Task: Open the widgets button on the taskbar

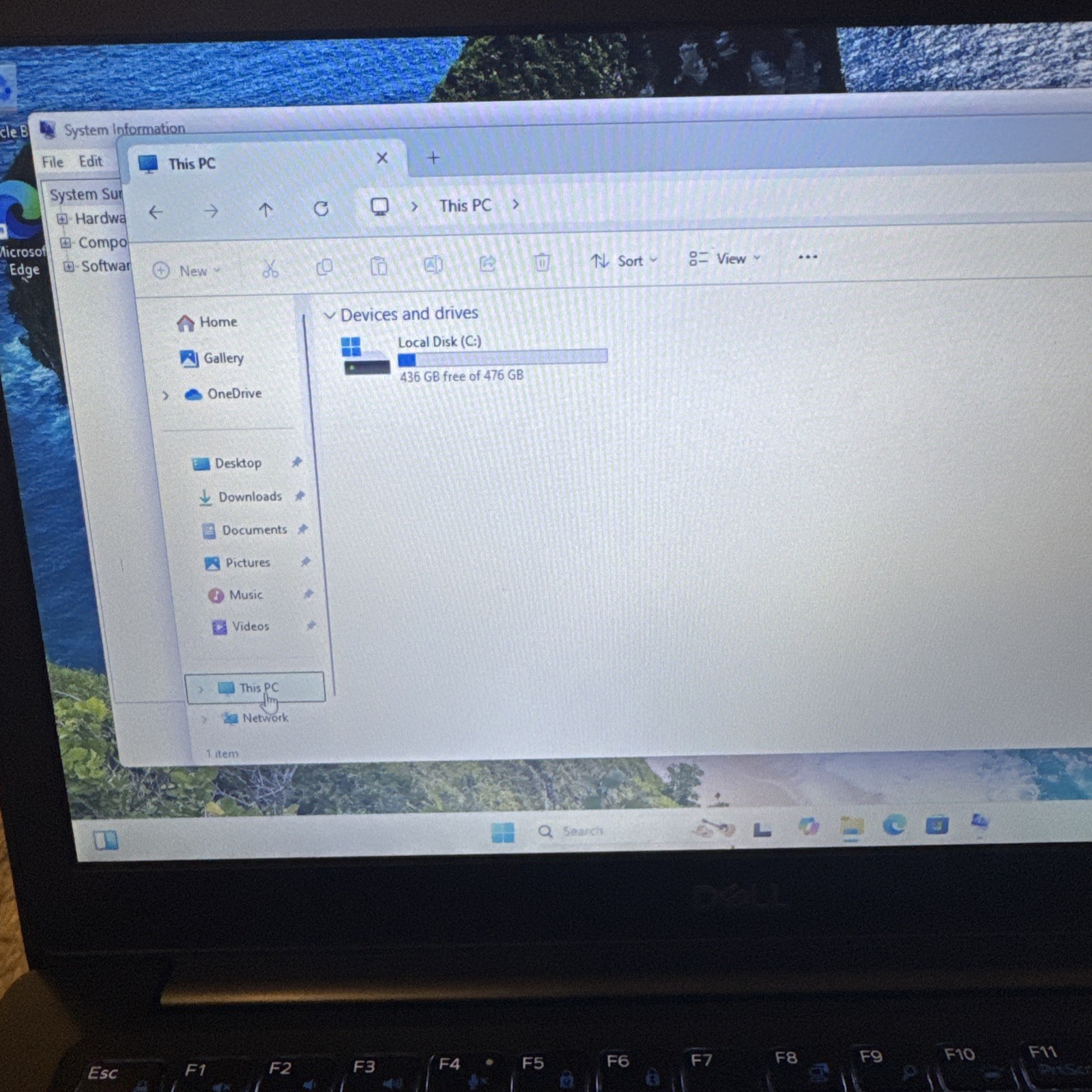Action: [x=106, y=840]
